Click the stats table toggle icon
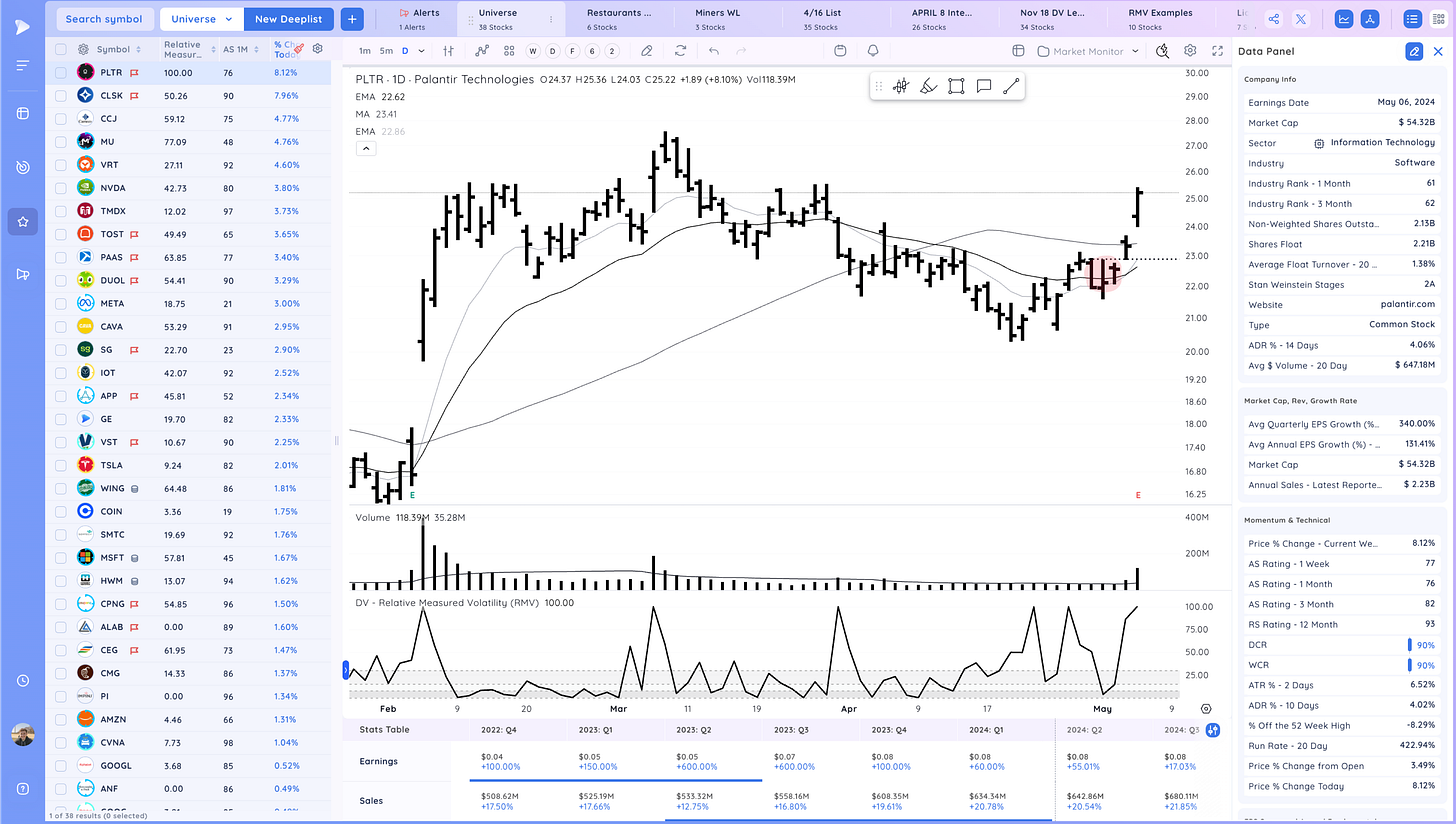Screen dimensions: 1456x824 tap(1213, 730)
